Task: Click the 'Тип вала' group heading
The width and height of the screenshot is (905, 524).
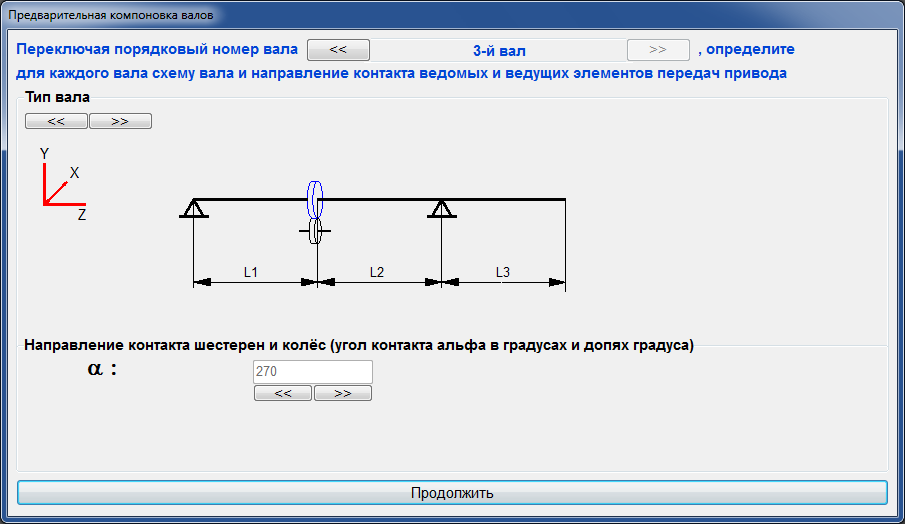Action: [57, 96]
